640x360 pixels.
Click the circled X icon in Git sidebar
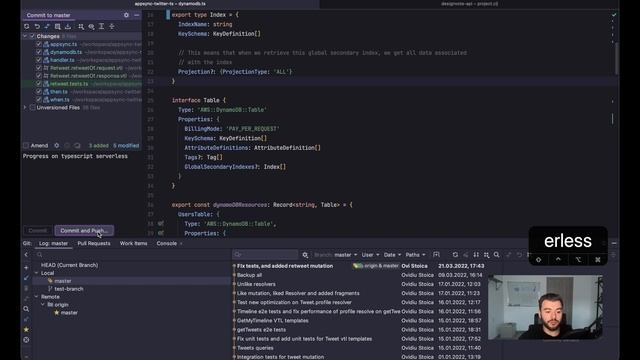26,340
